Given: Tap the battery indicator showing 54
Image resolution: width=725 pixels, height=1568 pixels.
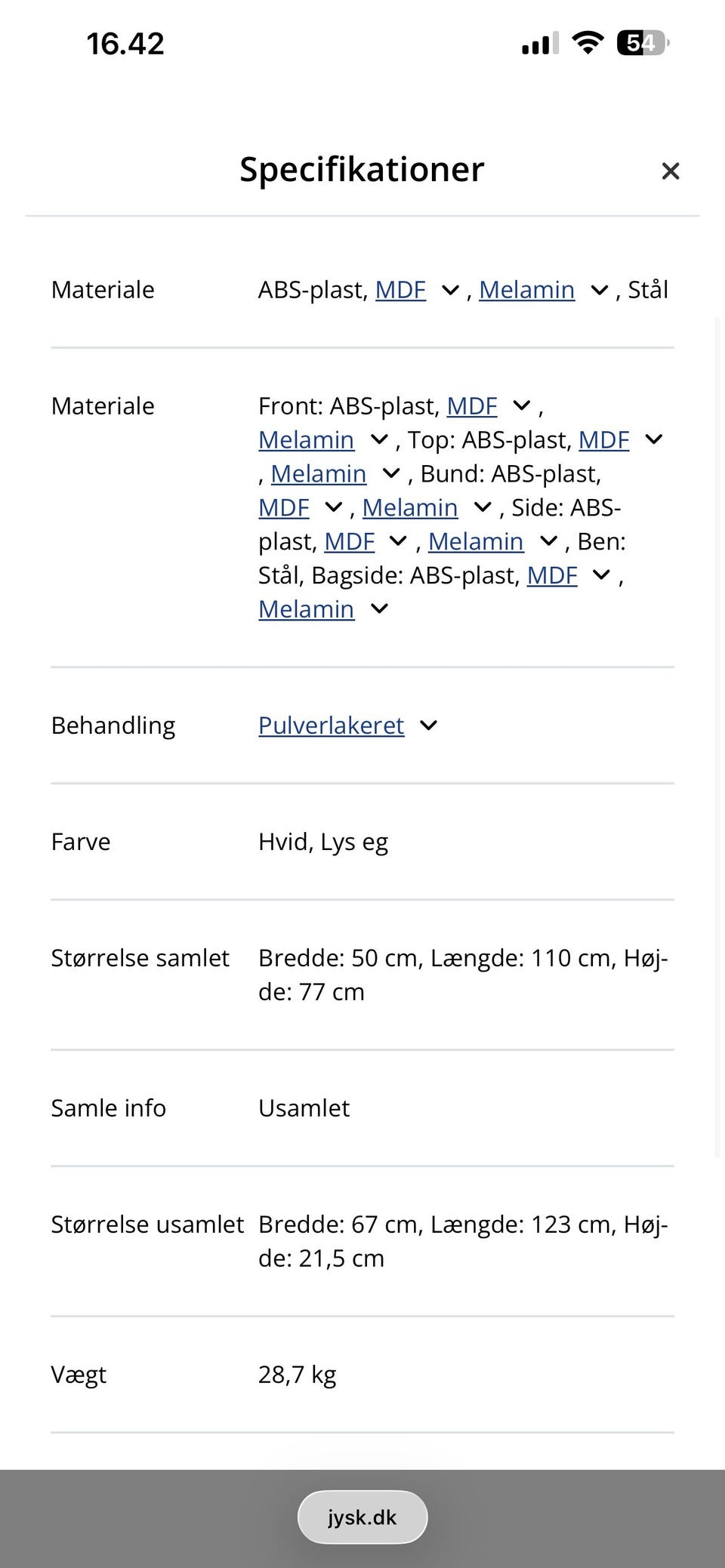Looking at the screenshot, I should point(641,43).
